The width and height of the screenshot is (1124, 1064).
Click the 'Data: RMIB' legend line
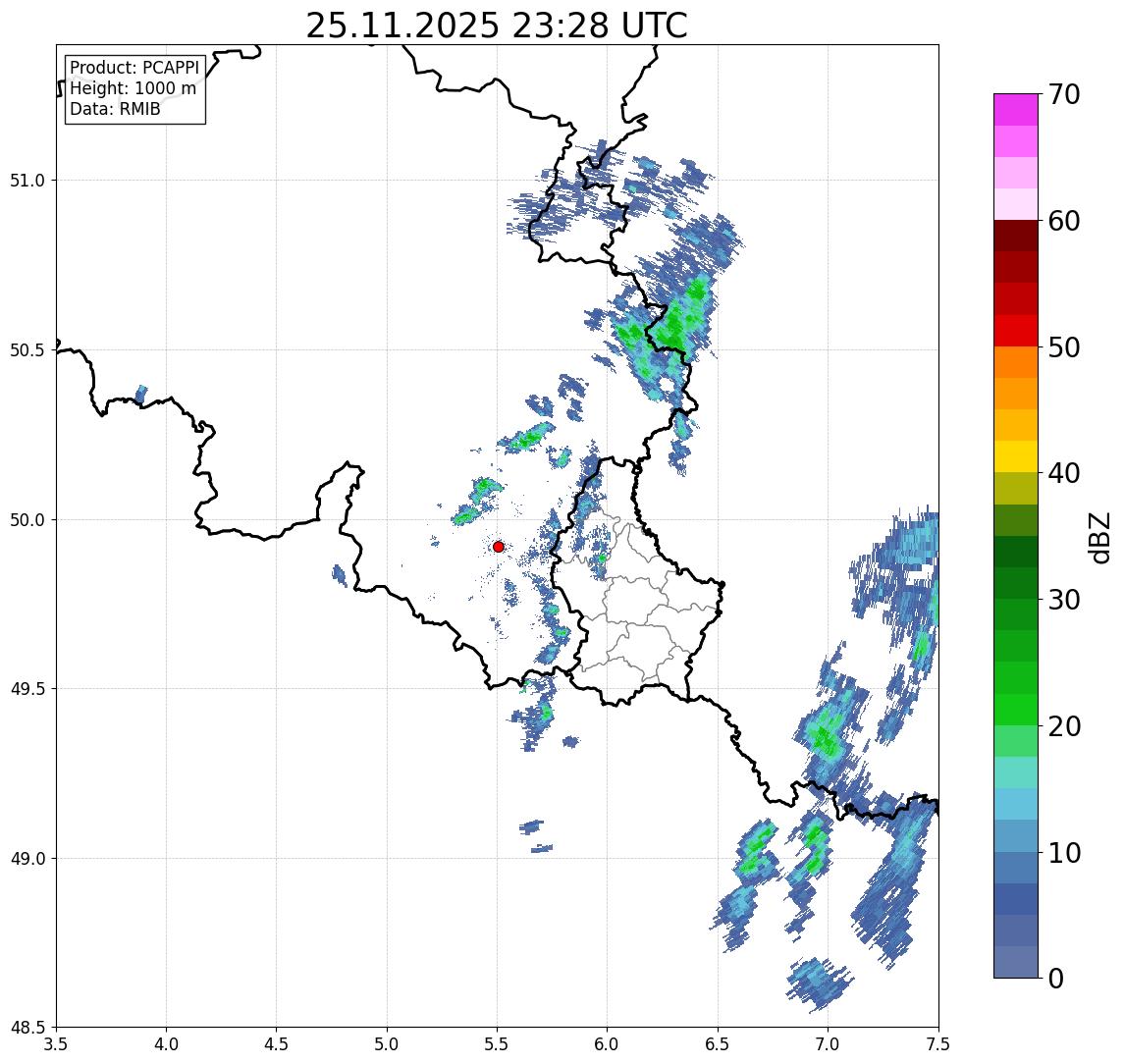coord(115,109)
